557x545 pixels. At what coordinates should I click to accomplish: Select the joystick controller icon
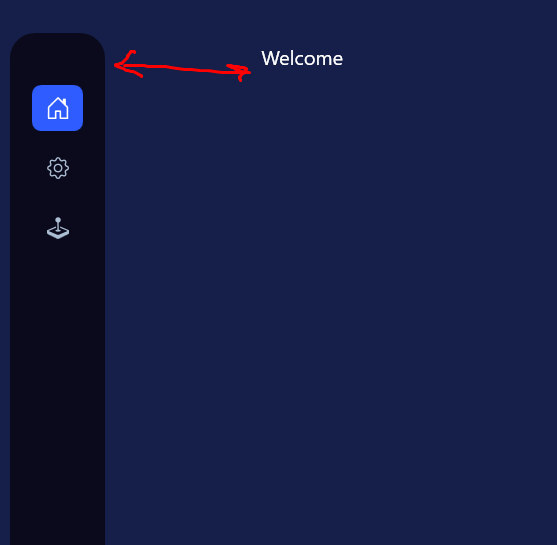pyautogui.click(x=58, y=228)
